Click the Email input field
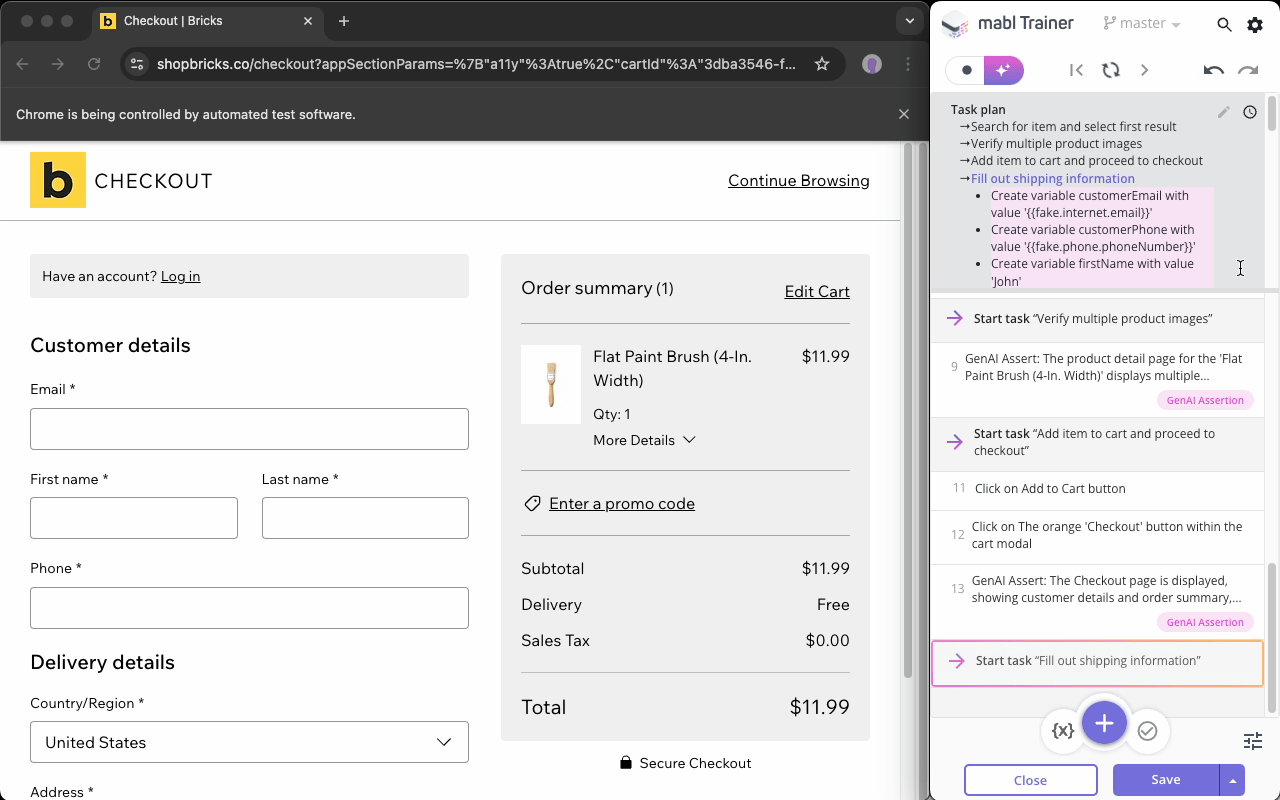 (249, 429)
